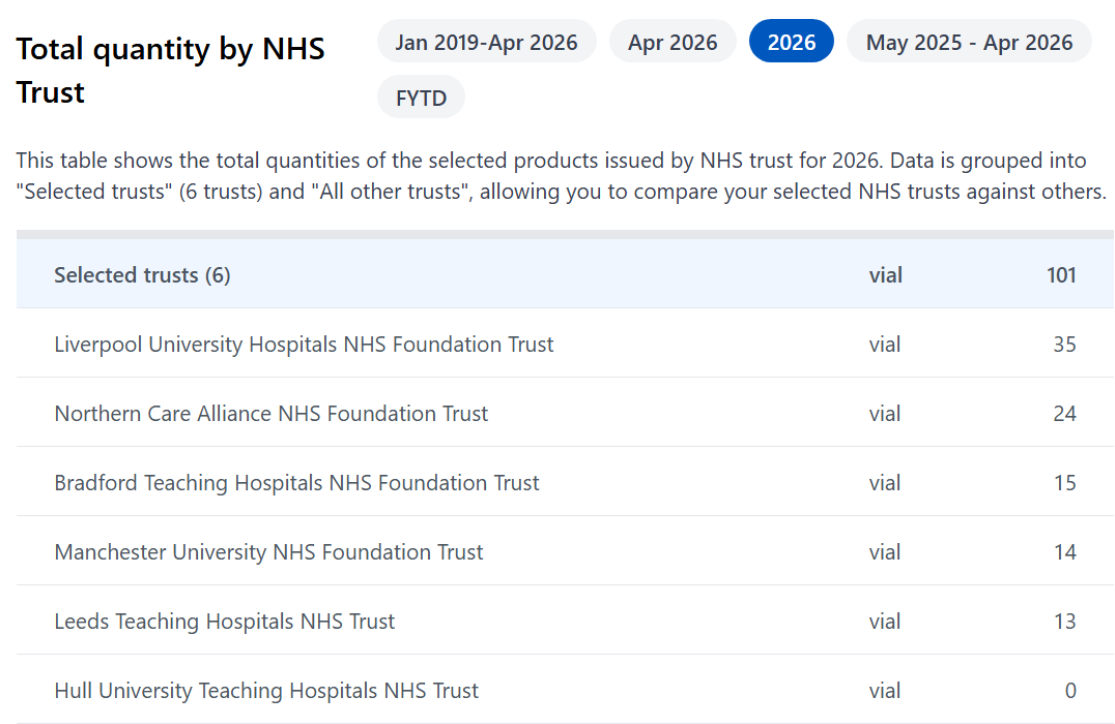1115x724 pixels.
Task: Select the Jan 2019-Apr 2026 period pill
Action: point(486,42)
